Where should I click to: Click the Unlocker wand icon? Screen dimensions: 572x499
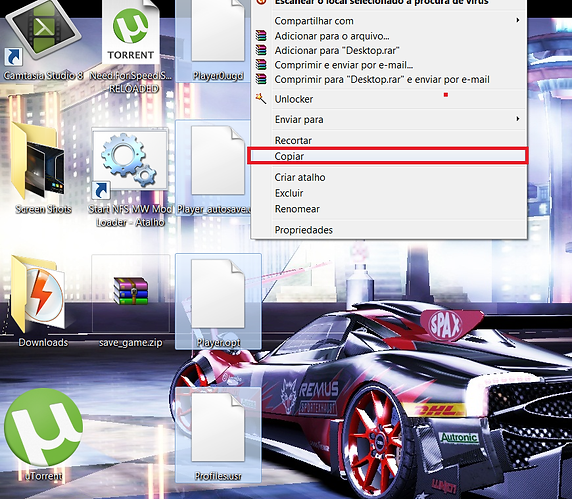click(x=261, y=98)
